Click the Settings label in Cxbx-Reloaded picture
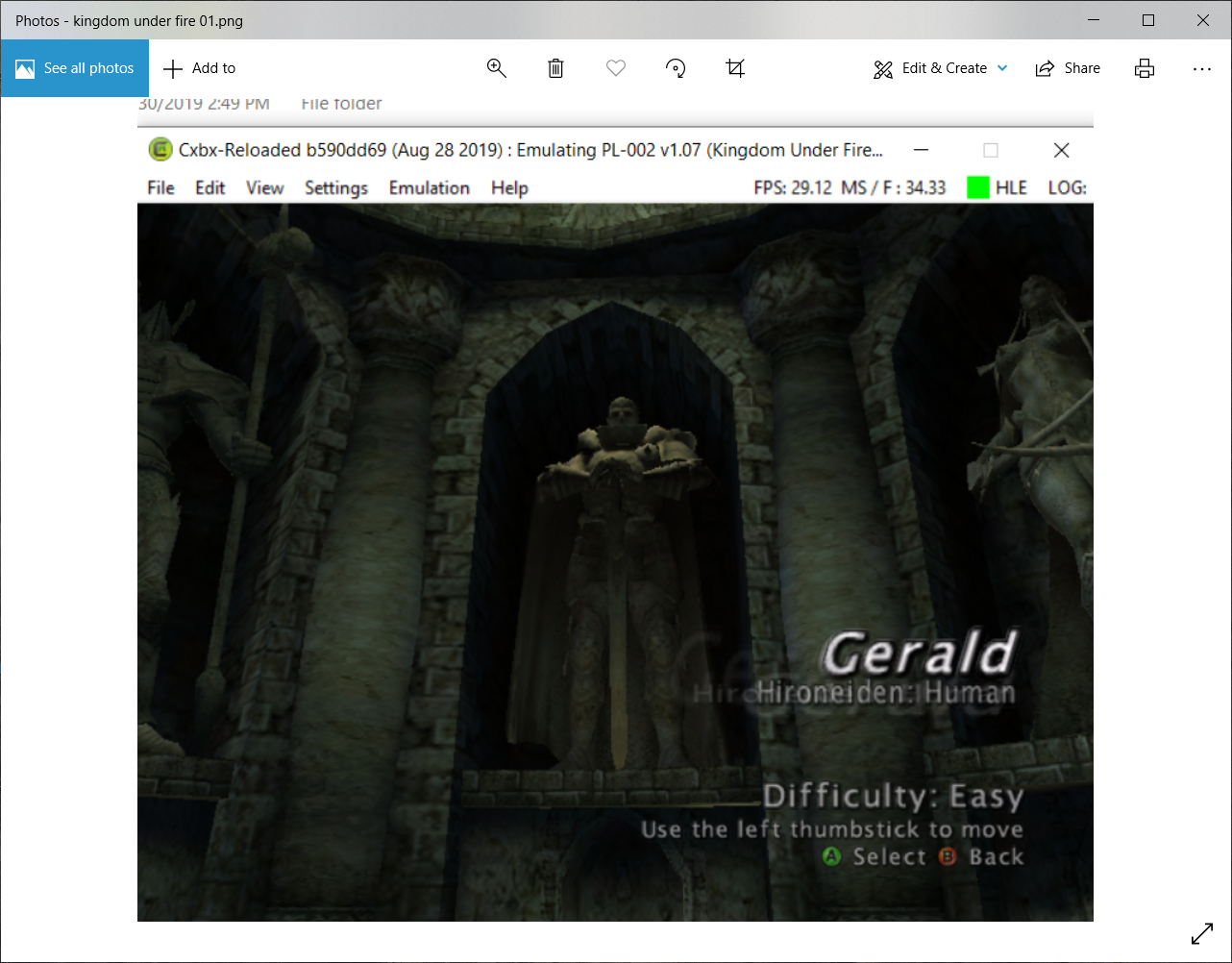This screenshot has width=1232, height=963. coord(336,188)
